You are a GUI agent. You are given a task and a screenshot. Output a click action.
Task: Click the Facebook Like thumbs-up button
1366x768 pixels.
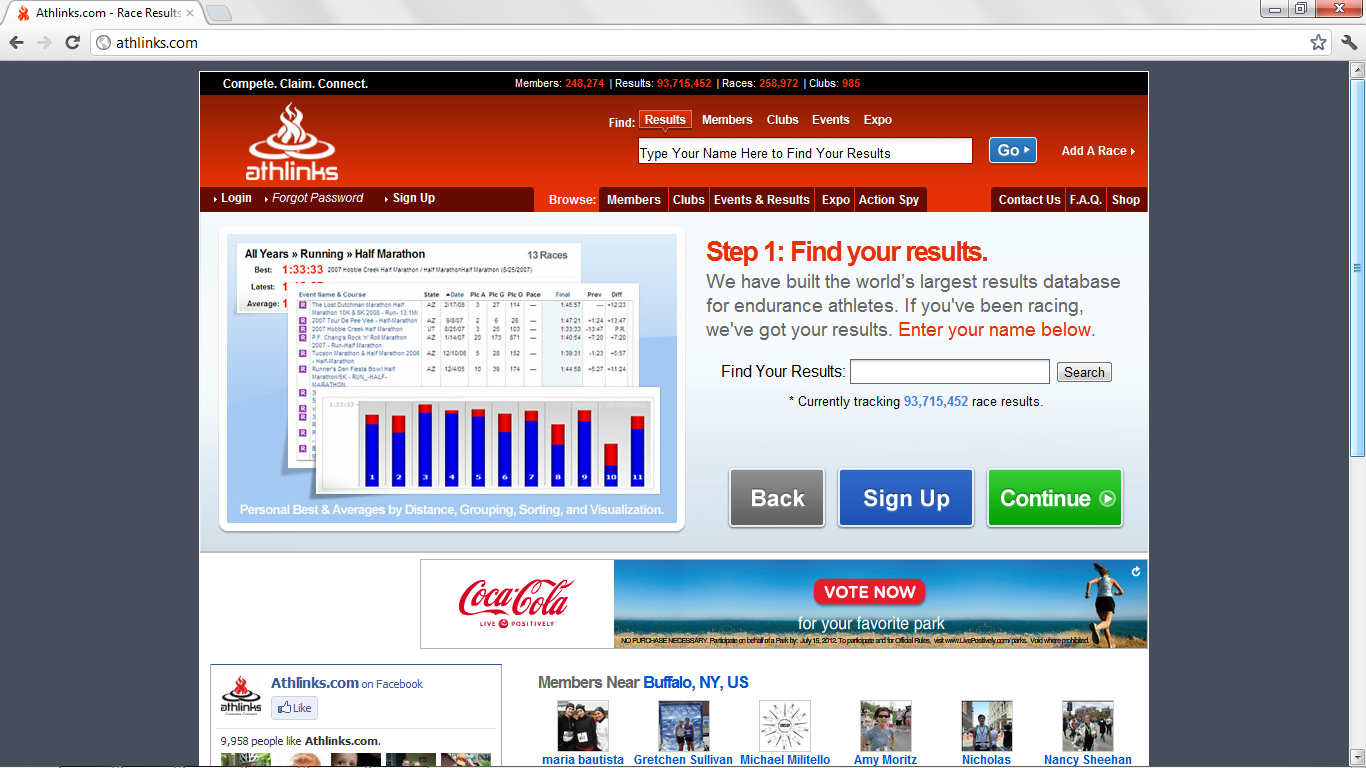[x=294, y=708]
